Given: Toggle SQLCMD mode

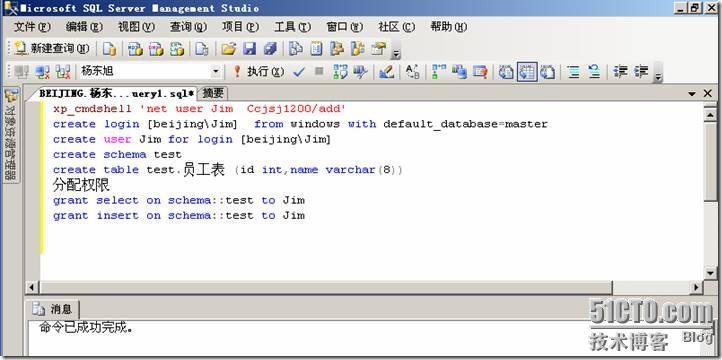Looking at the screenshot, I should (x=480, y=71).
